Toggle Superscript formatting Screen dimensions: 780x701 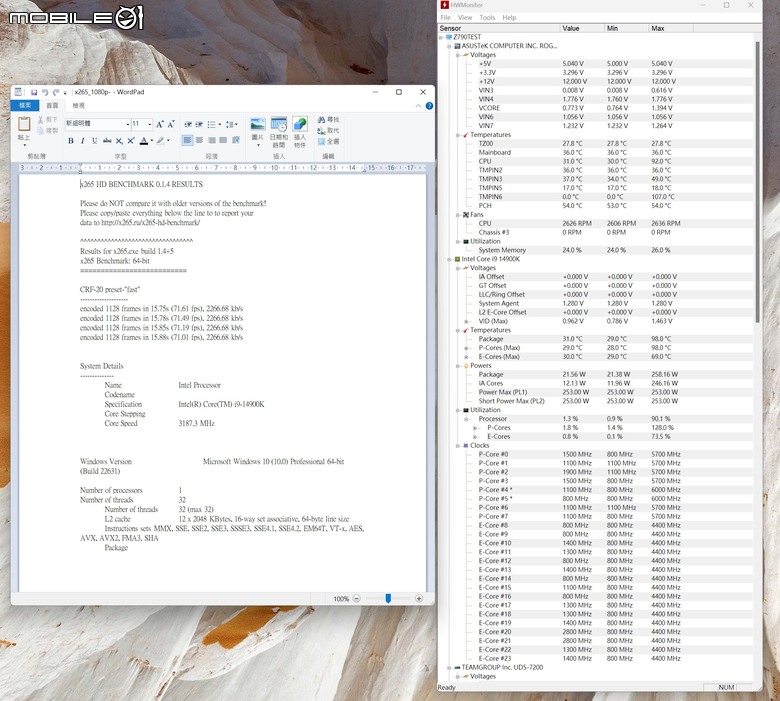pos(131,141)
